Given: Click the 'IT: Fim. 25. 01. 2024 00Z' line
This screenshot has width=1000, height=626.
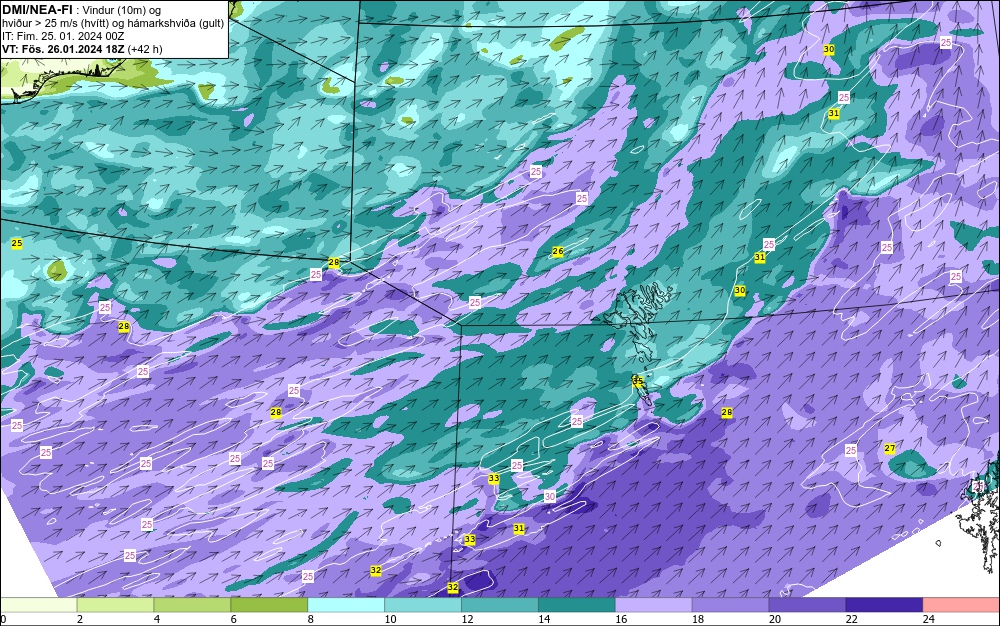Looking at the screenshot, I should click(x=63, y=36).
